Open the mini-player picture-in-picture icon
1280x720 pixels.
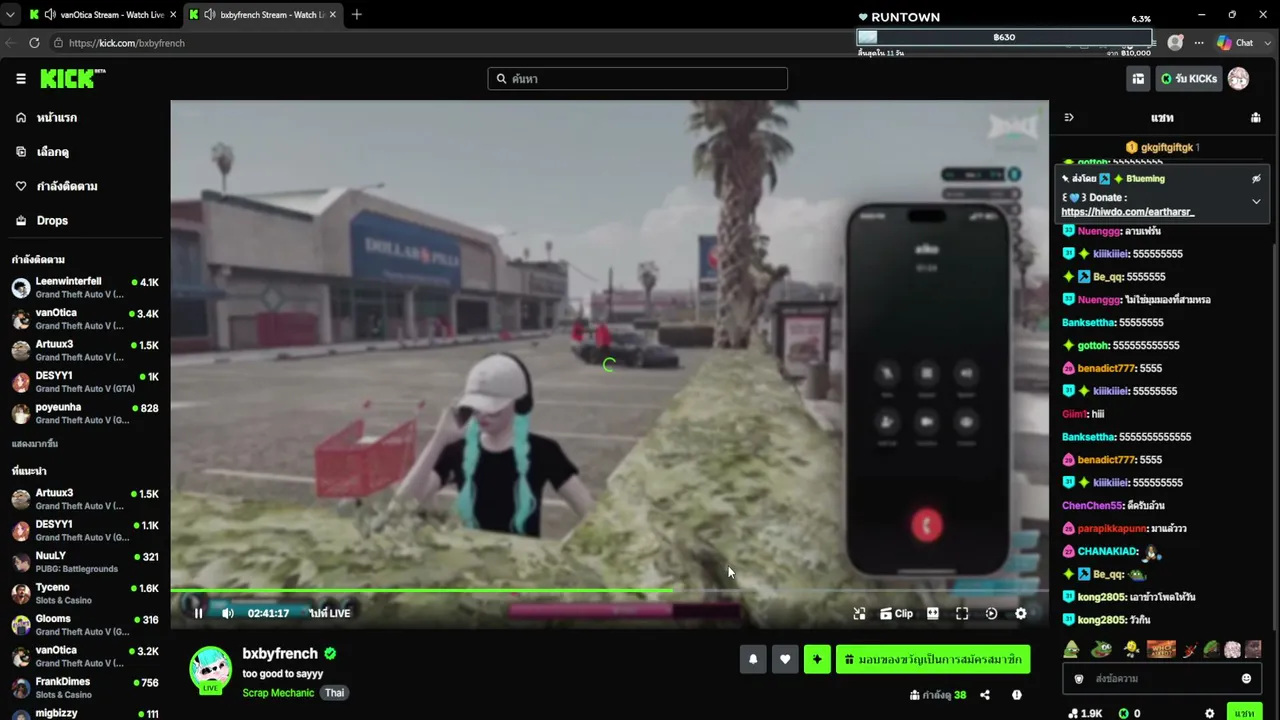(859, 613)
